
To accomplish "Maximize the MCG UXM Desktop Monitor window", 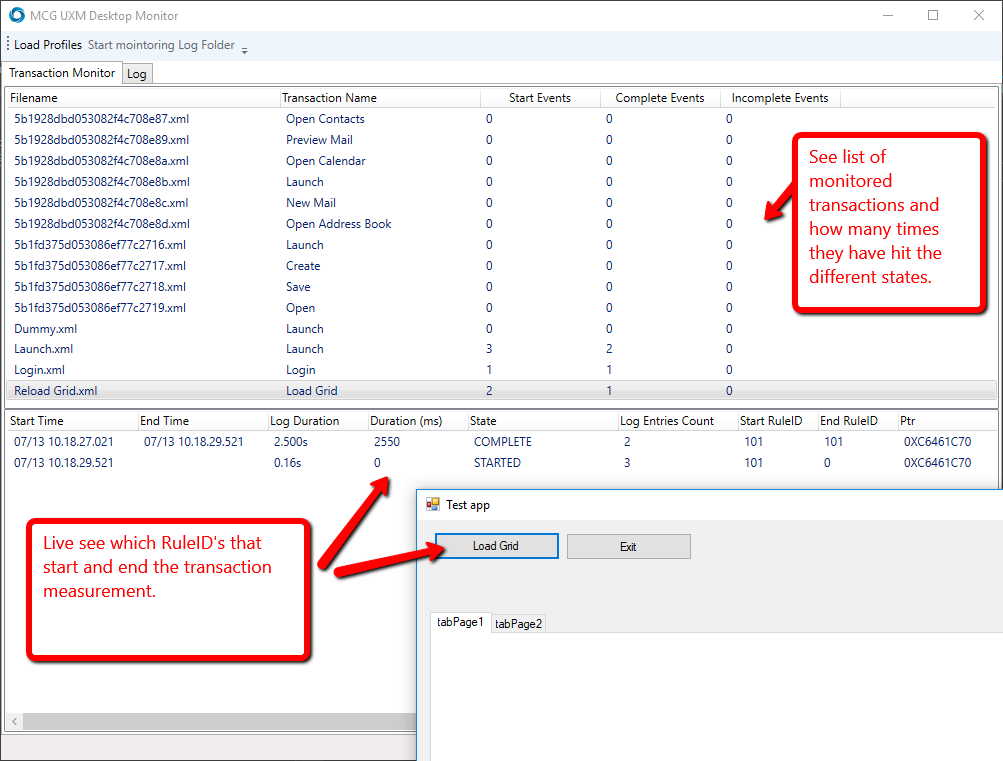I will tap(933, 16).
